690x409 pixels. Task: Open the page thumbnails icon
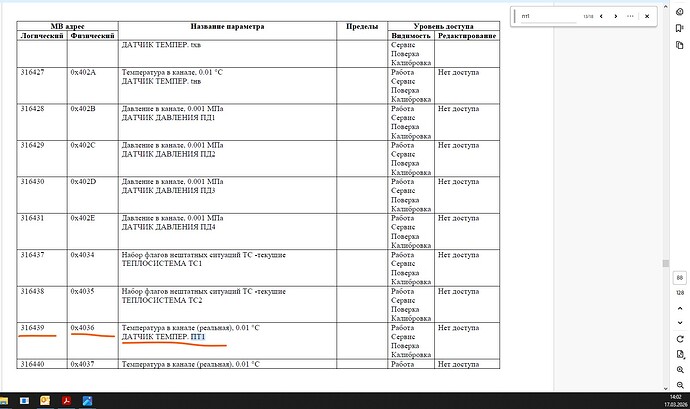point(679,45)
